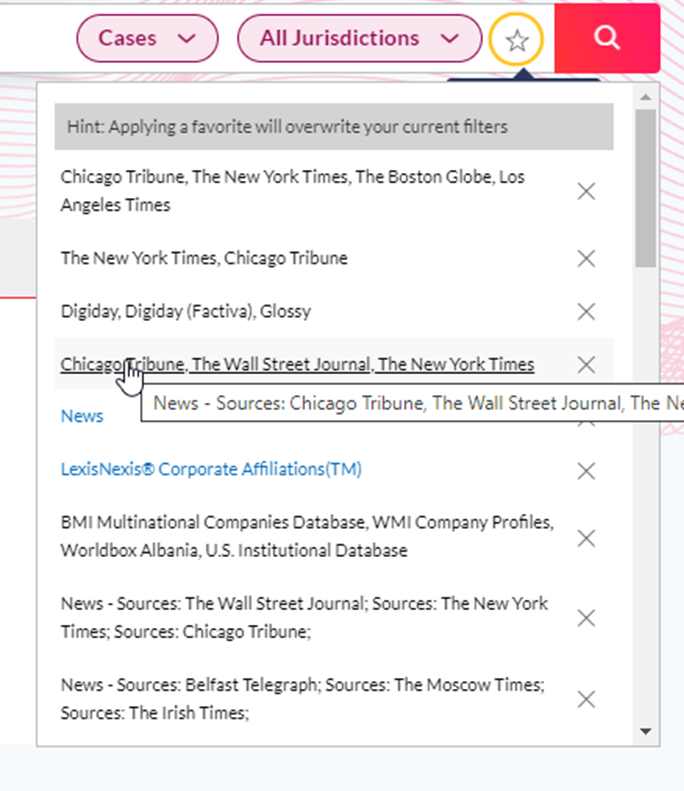Delete the News Sources Wall Street Journal favorite

586,618
